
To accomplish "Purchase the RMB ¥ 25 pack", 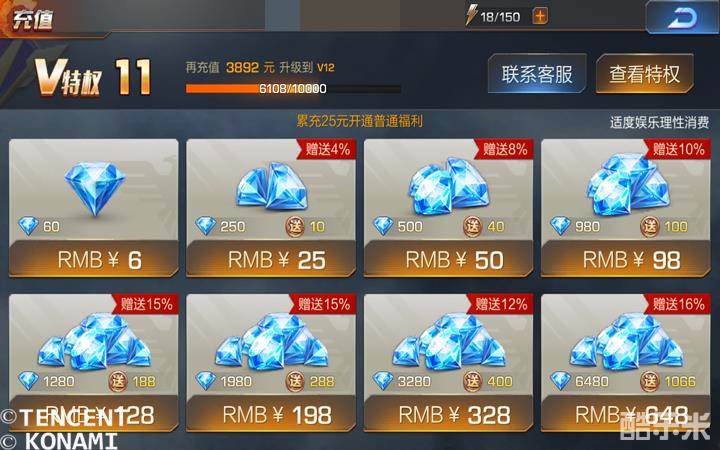I will pos(271,259).
